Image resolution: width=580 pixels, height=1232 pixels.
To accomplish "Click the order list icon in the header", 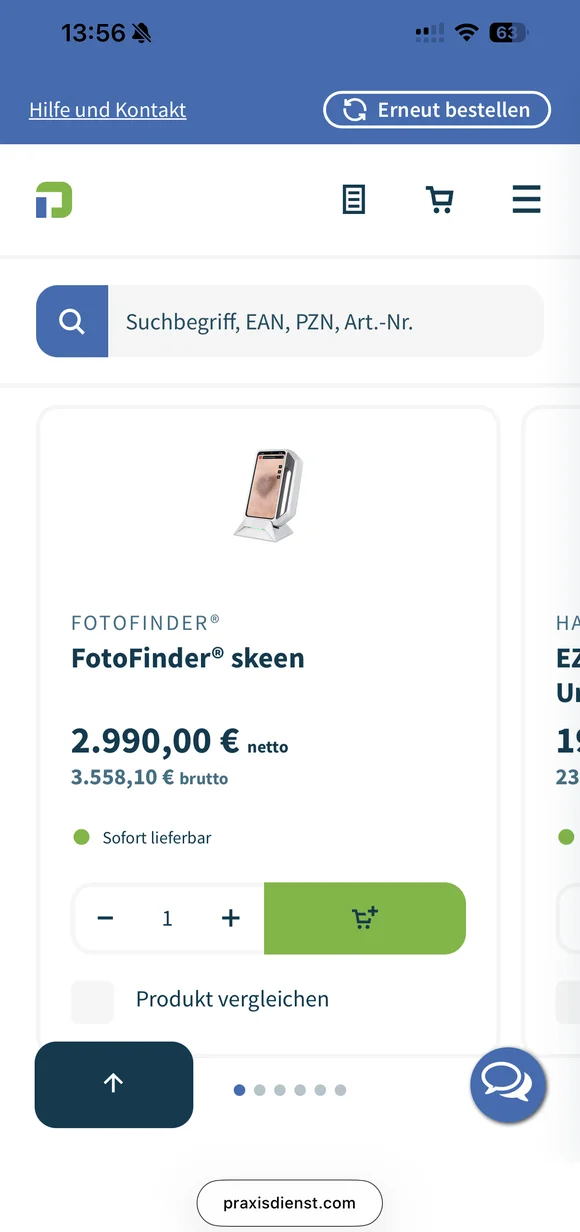I will [x=353, y=199].
